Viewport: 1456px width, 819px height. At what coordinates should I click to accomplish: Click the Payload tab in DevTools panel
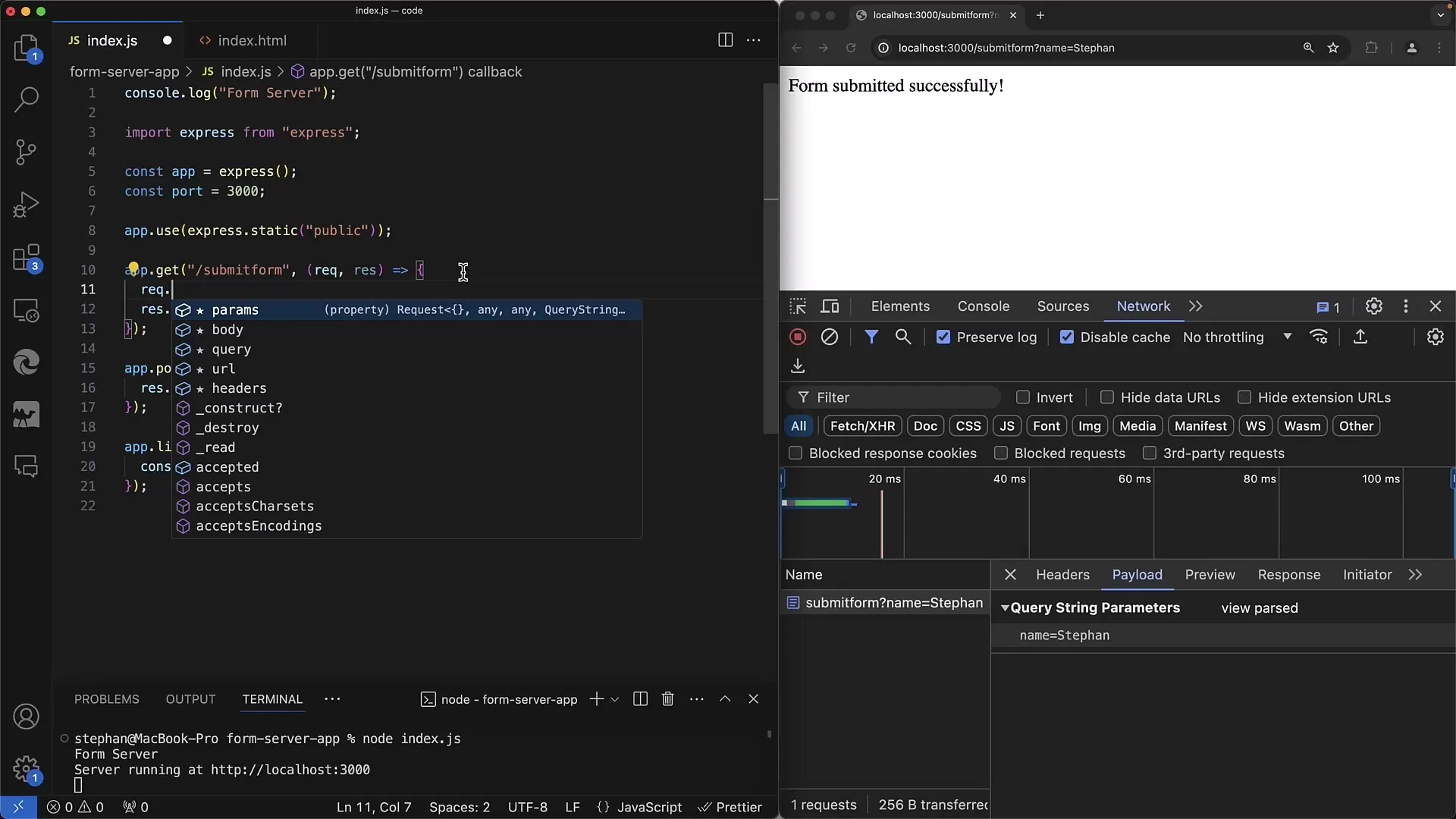(x=1138, y=574)
